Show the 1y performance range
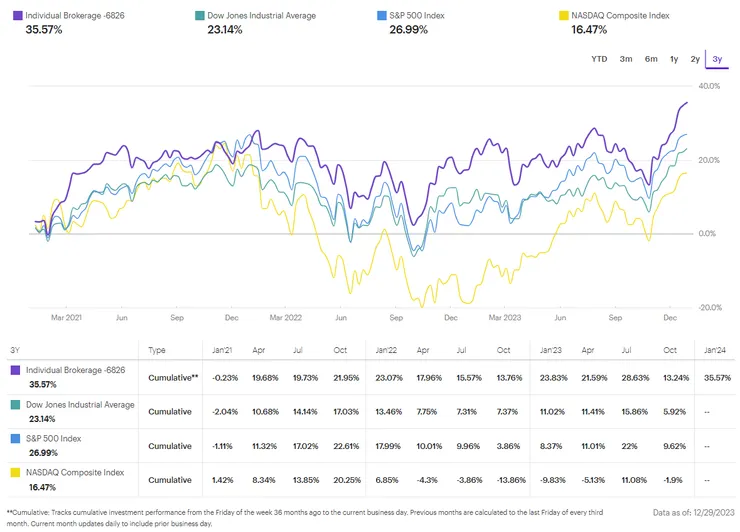Image resolution: width=740 pixels, height=532 pixels. (x=674, y=59)
